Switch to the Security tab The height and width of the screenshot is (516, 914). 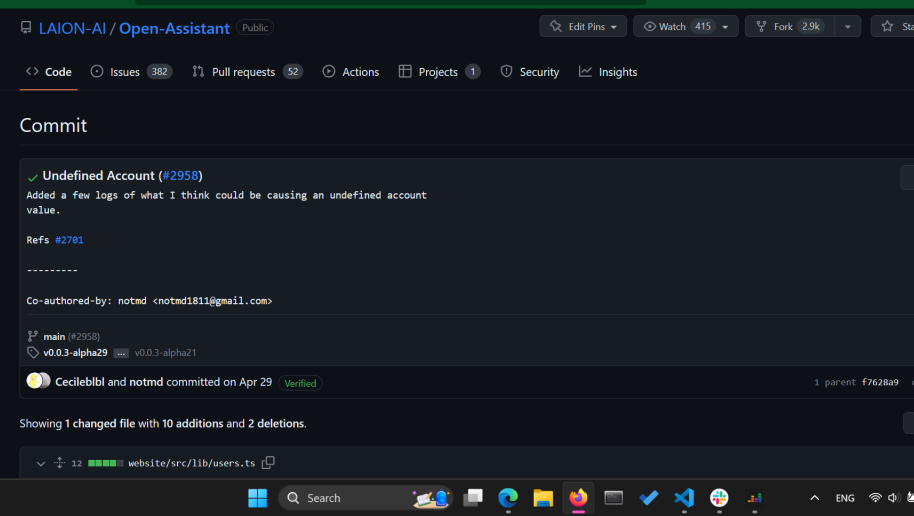529,72
